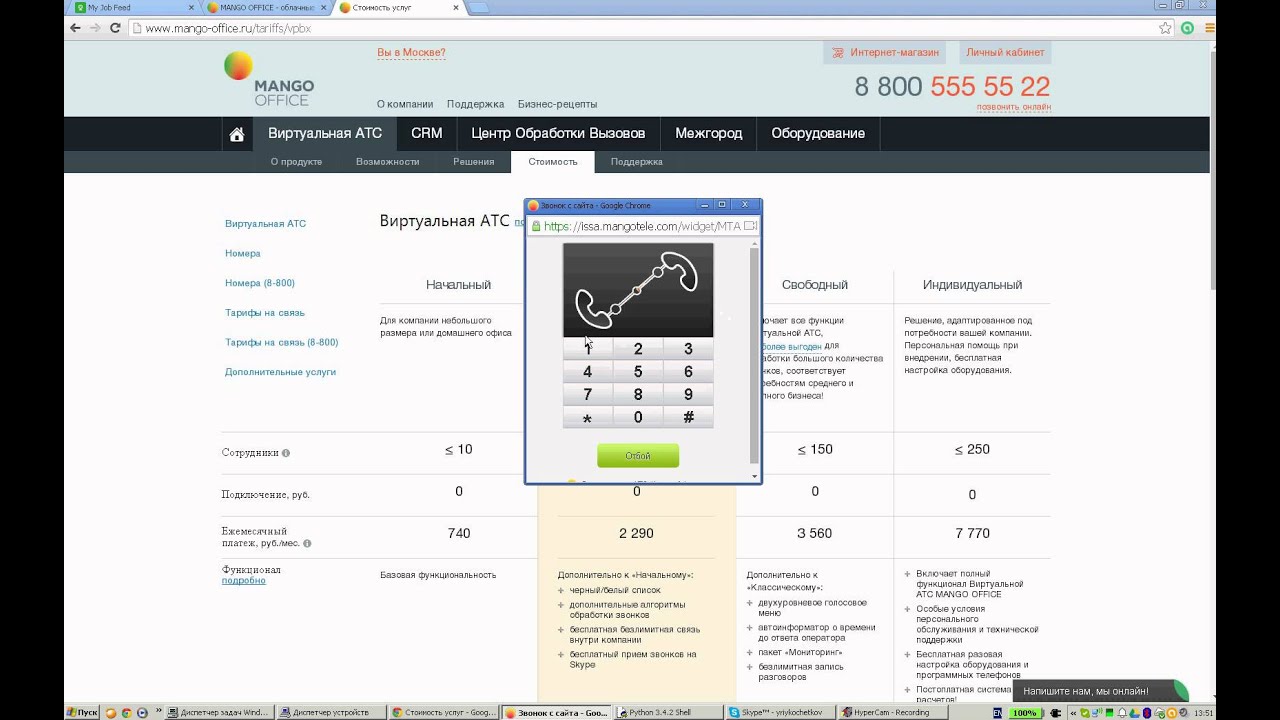
Task: Click the green extension icon in toolbar
Action: point(1188,28)
